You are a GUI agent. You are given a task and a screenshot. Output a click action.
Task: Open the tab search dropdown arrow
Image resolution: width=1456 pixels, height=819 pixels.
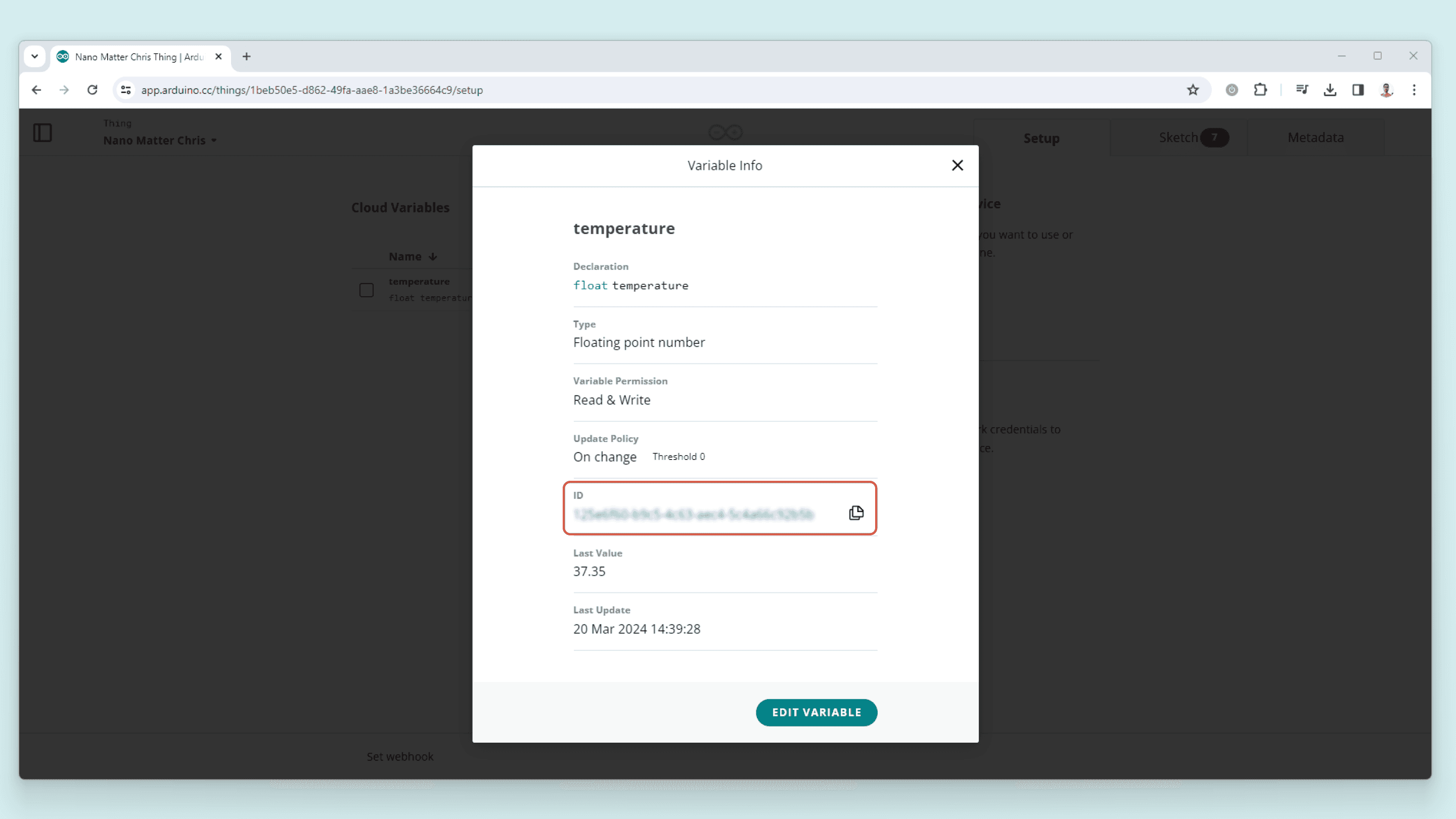(x=34, y=57)
